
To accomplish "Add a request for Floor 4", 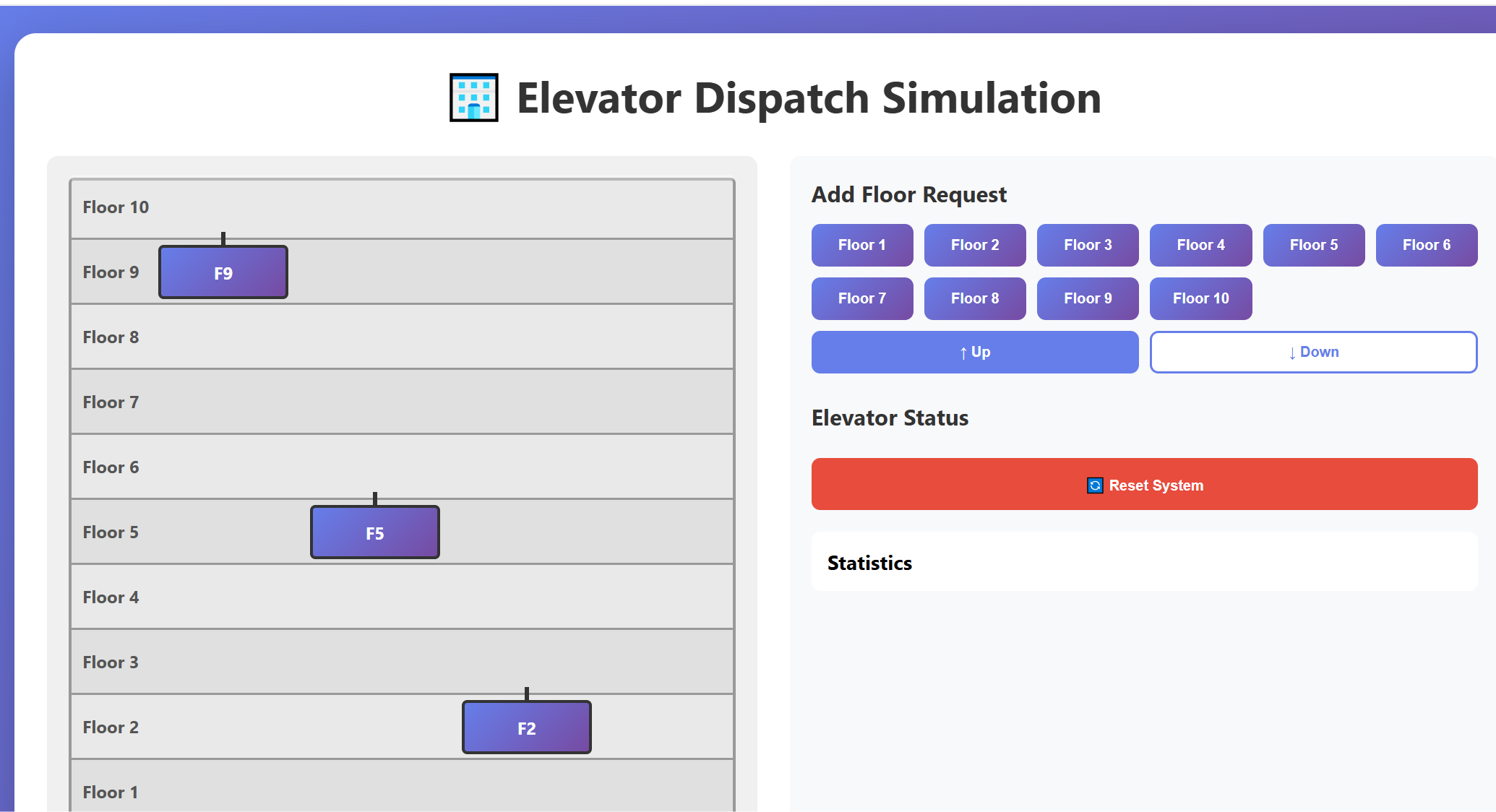I will [x=1200, y=245].
